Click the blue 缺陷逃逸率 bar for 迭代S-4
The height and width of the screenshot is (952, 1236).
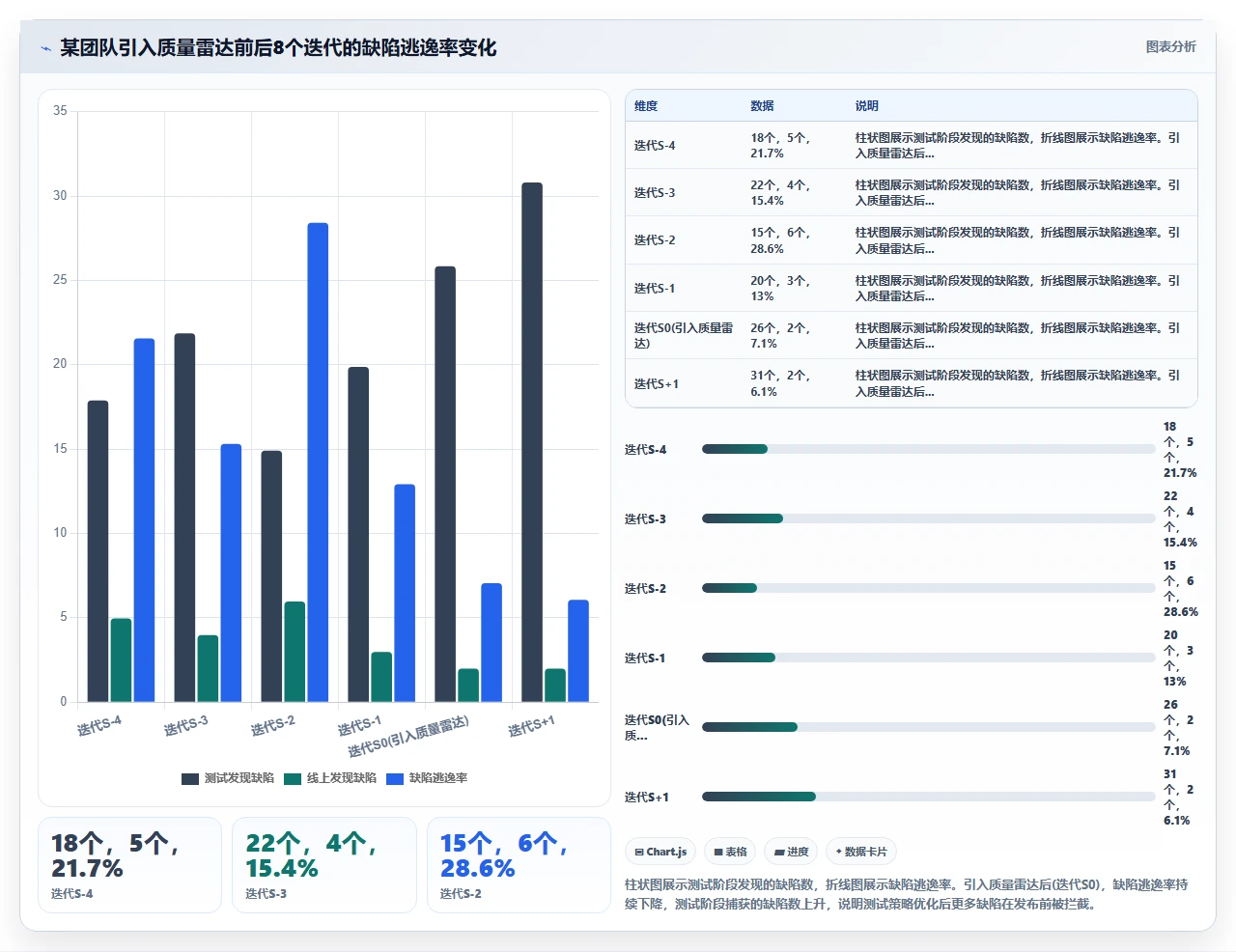coord(144,520)
